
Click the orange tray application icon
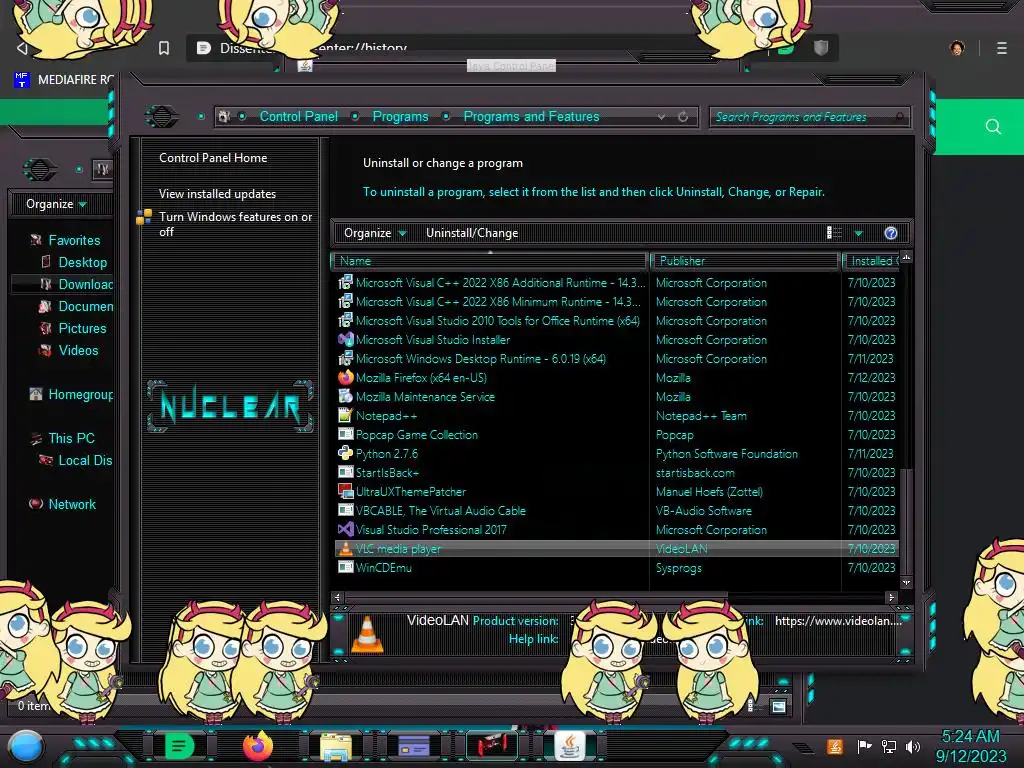point(834,746)
